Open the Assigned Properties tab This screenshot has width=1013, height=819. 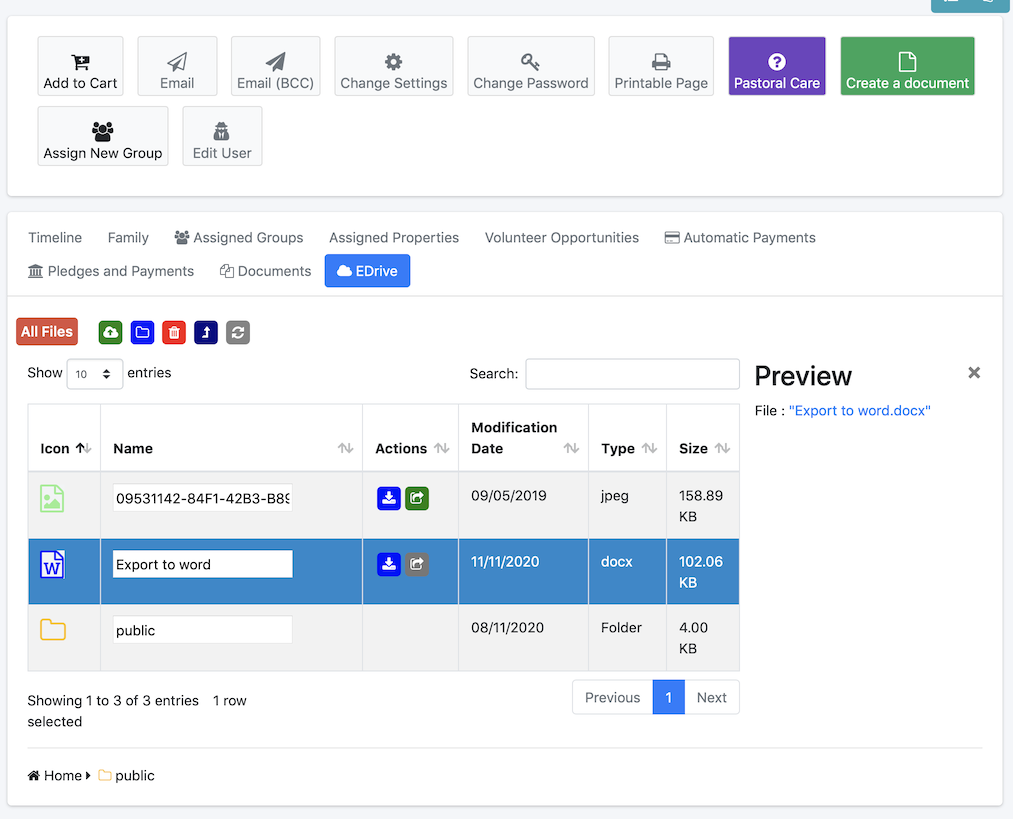tap(394, 238)
